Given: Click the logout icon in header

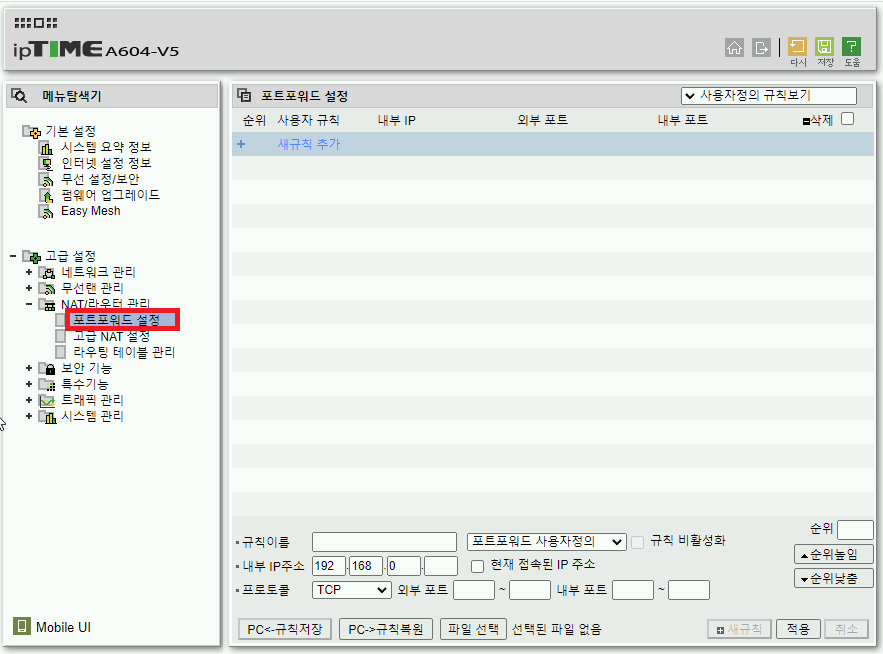Looking at the screenshot, I should (x=761, y=48).
